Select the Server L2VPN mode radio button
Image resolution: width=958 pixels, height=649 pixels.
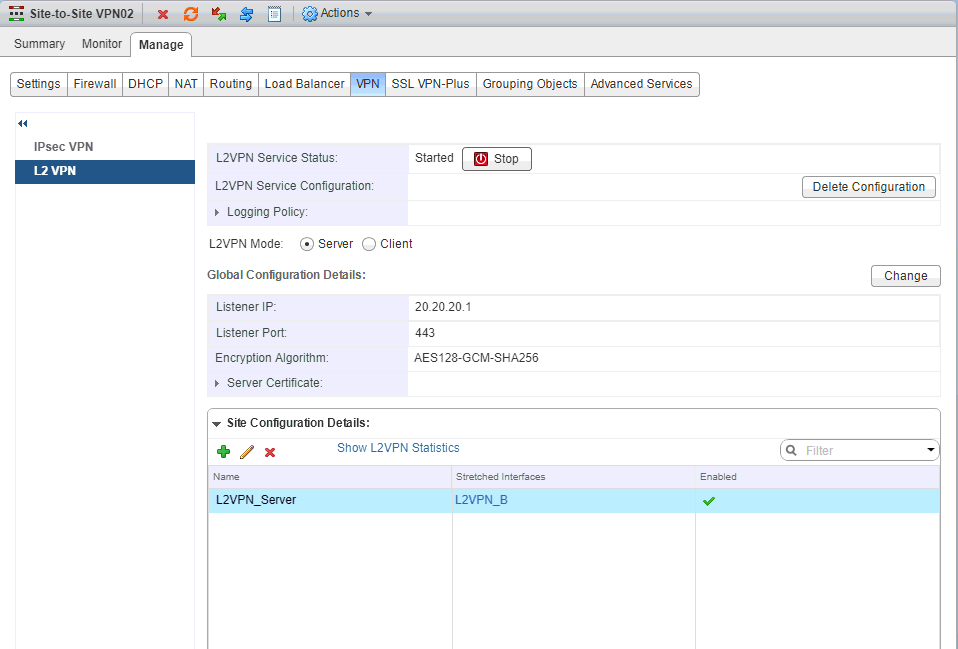coord(307,244)
